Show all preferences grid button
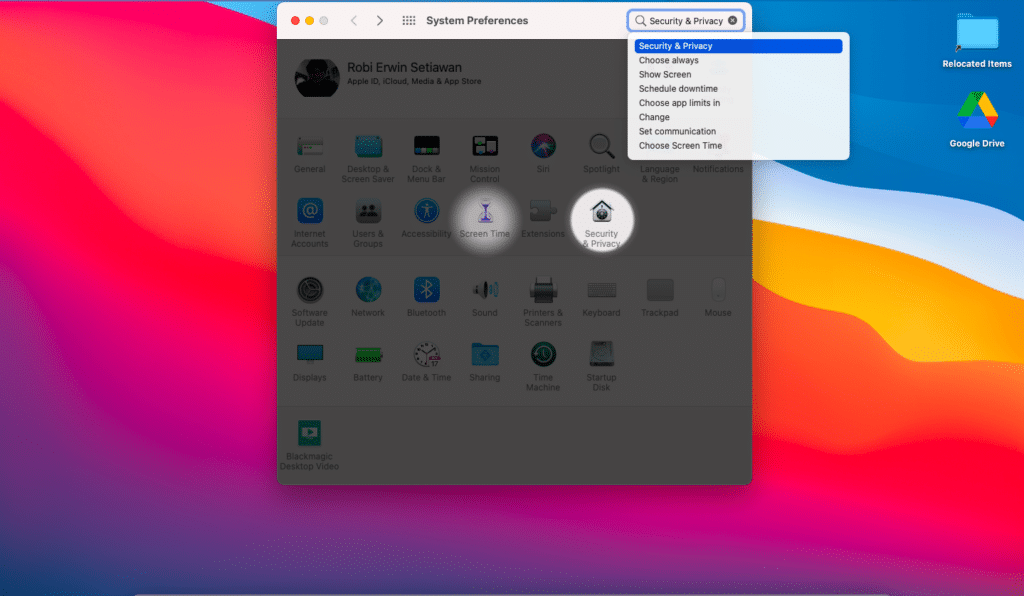The width and height of the screenshot is (1024, 596). pos(409,20)
